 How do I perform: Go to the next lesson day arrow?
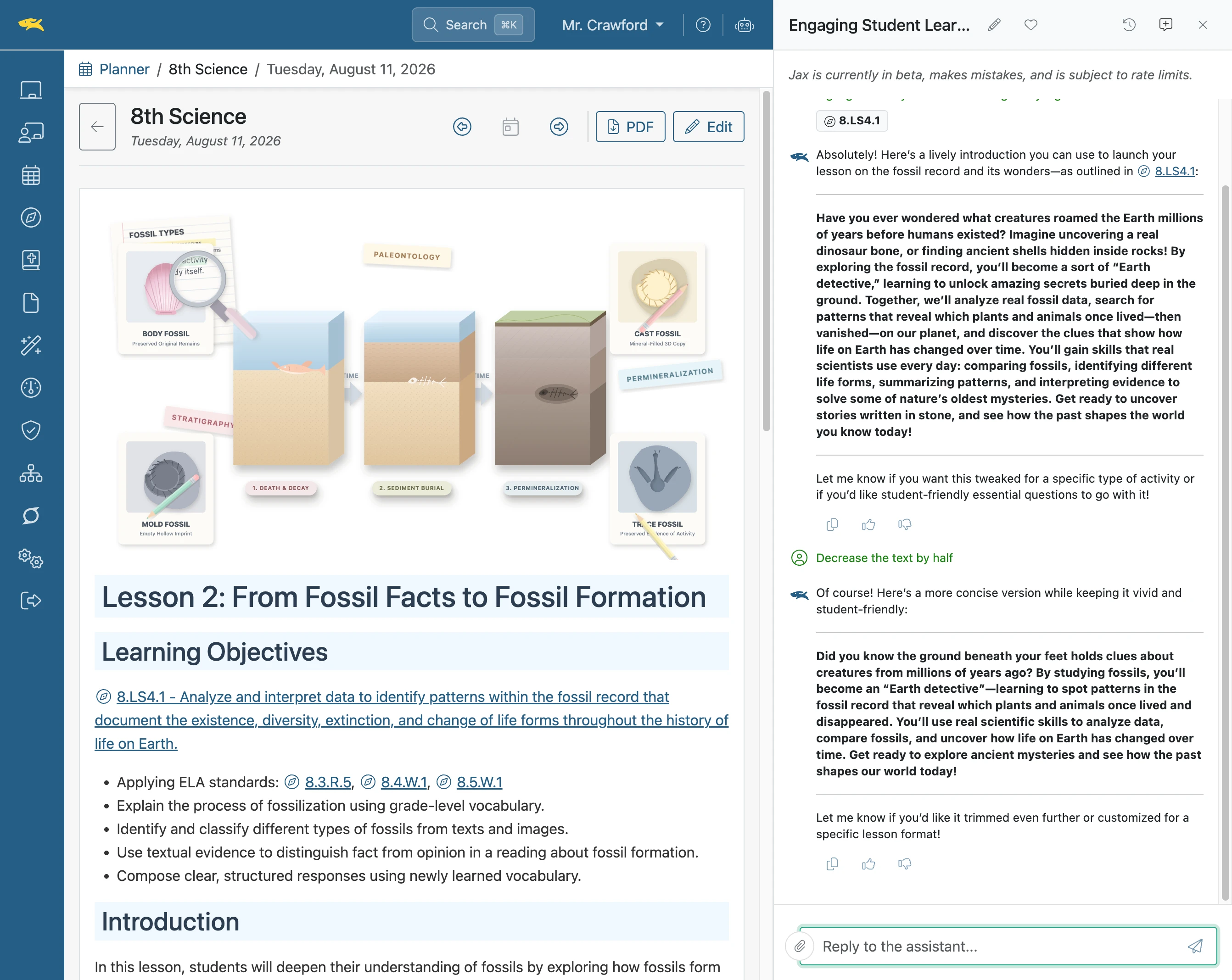pos(559,126)
